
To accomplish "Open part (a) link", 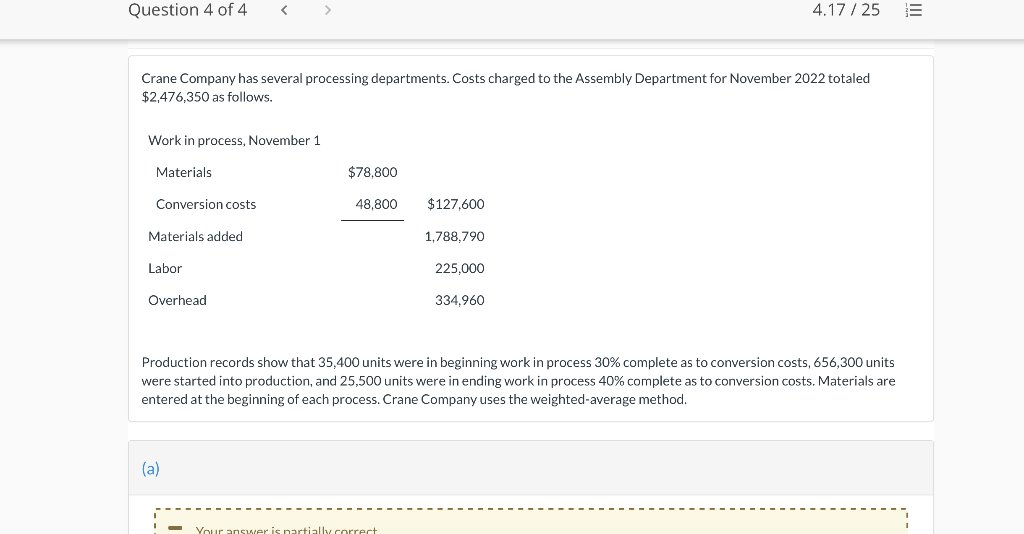I will coord(150,469).
